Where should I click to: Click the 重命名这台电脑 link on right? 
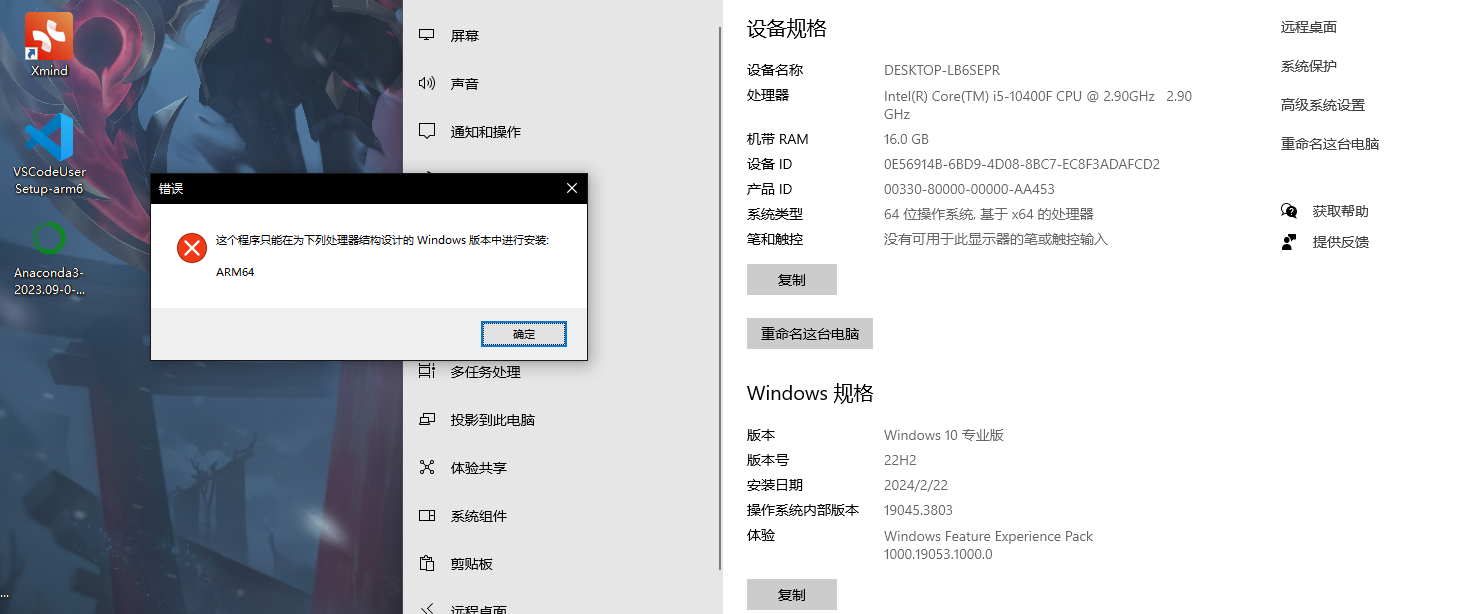click(1330, 144)
